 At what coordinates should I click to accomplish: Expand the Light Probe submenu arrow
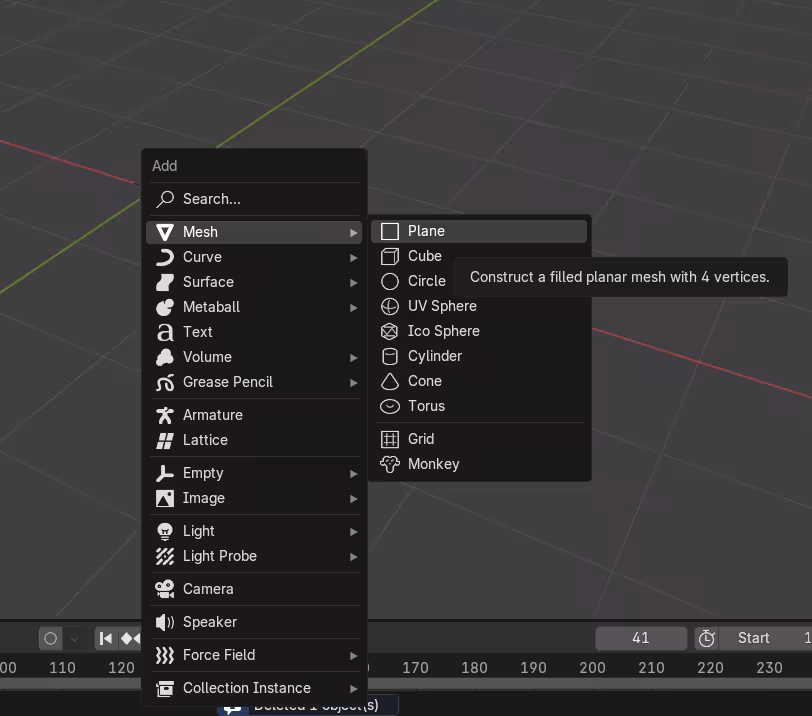tap(353, 557)
